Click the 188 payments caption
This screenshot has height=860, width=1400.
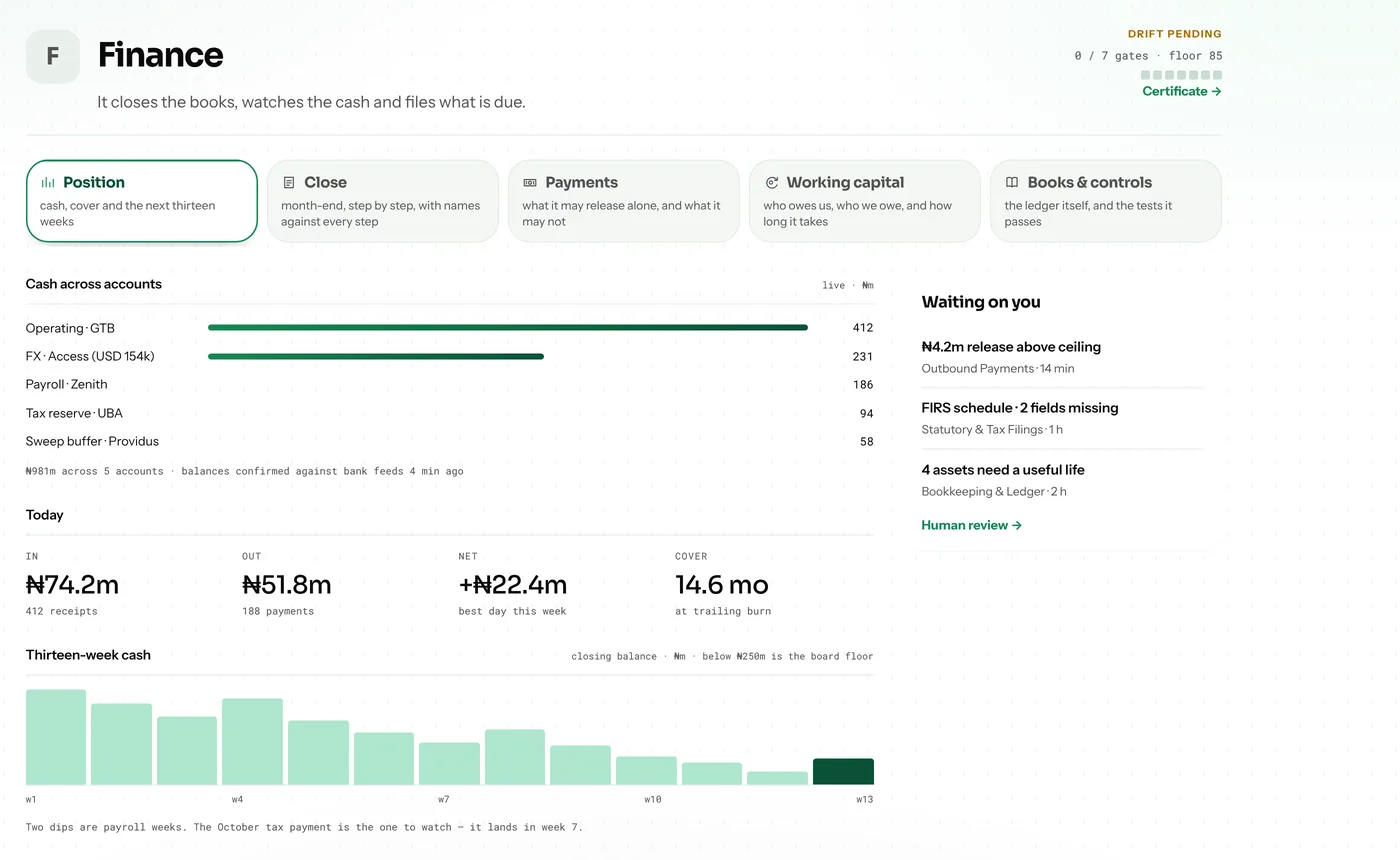(278, 611)
